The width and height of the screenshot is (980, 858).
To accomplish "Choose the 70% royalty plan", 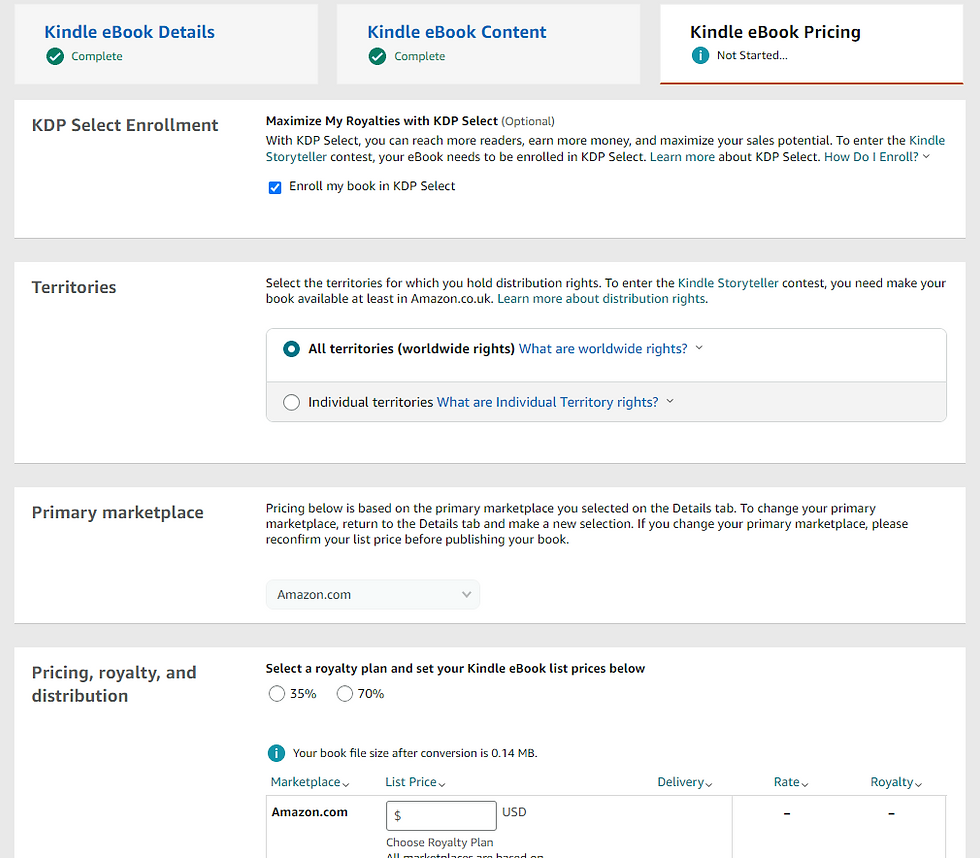I will pos(344,693).
